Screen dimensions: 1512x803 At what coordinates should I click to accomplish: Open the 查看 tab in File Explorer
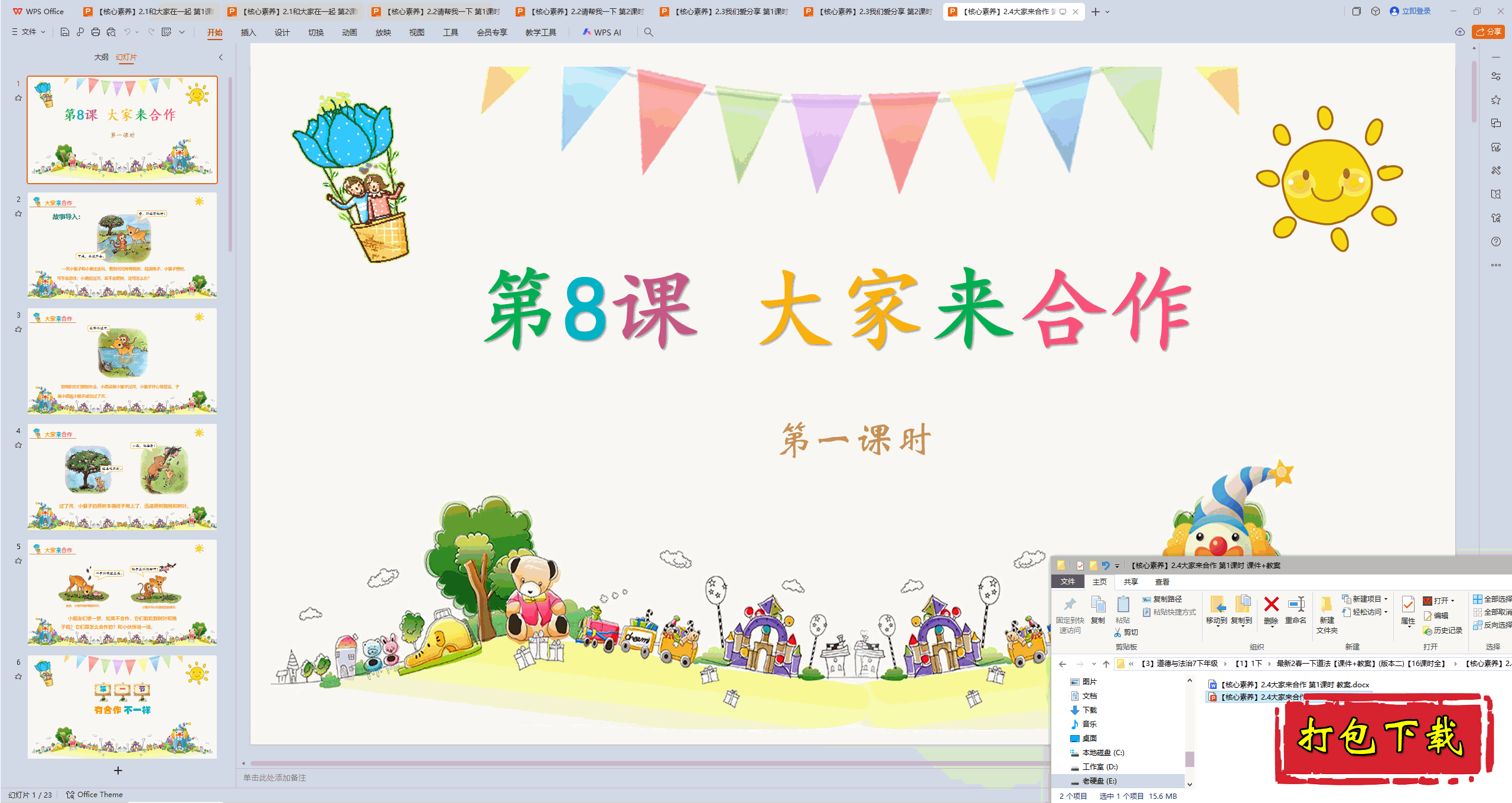1162,582
